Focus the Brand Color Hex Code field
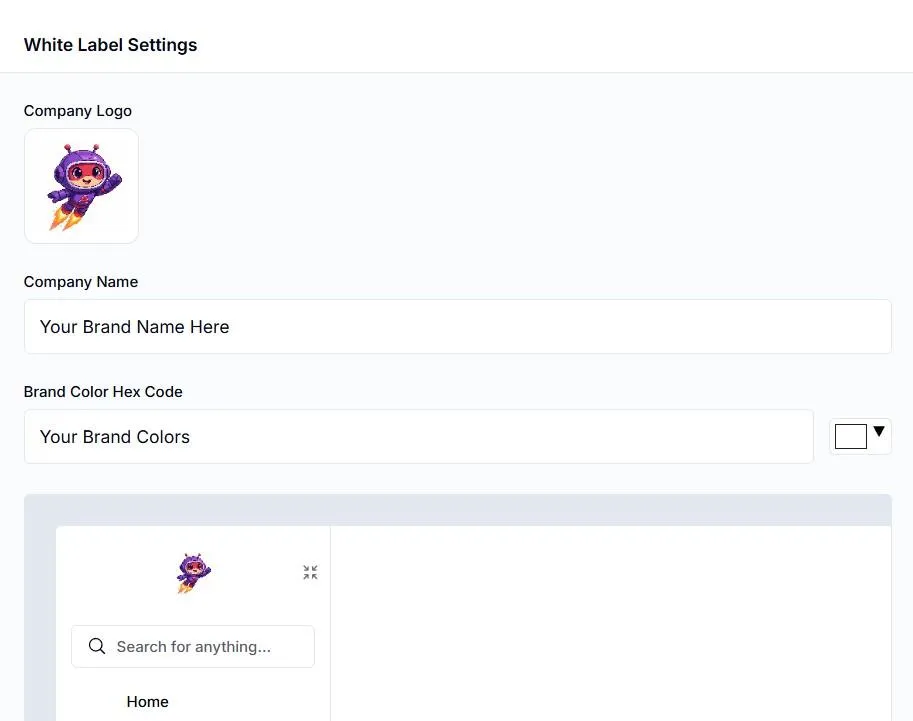 tap(418, 437)
